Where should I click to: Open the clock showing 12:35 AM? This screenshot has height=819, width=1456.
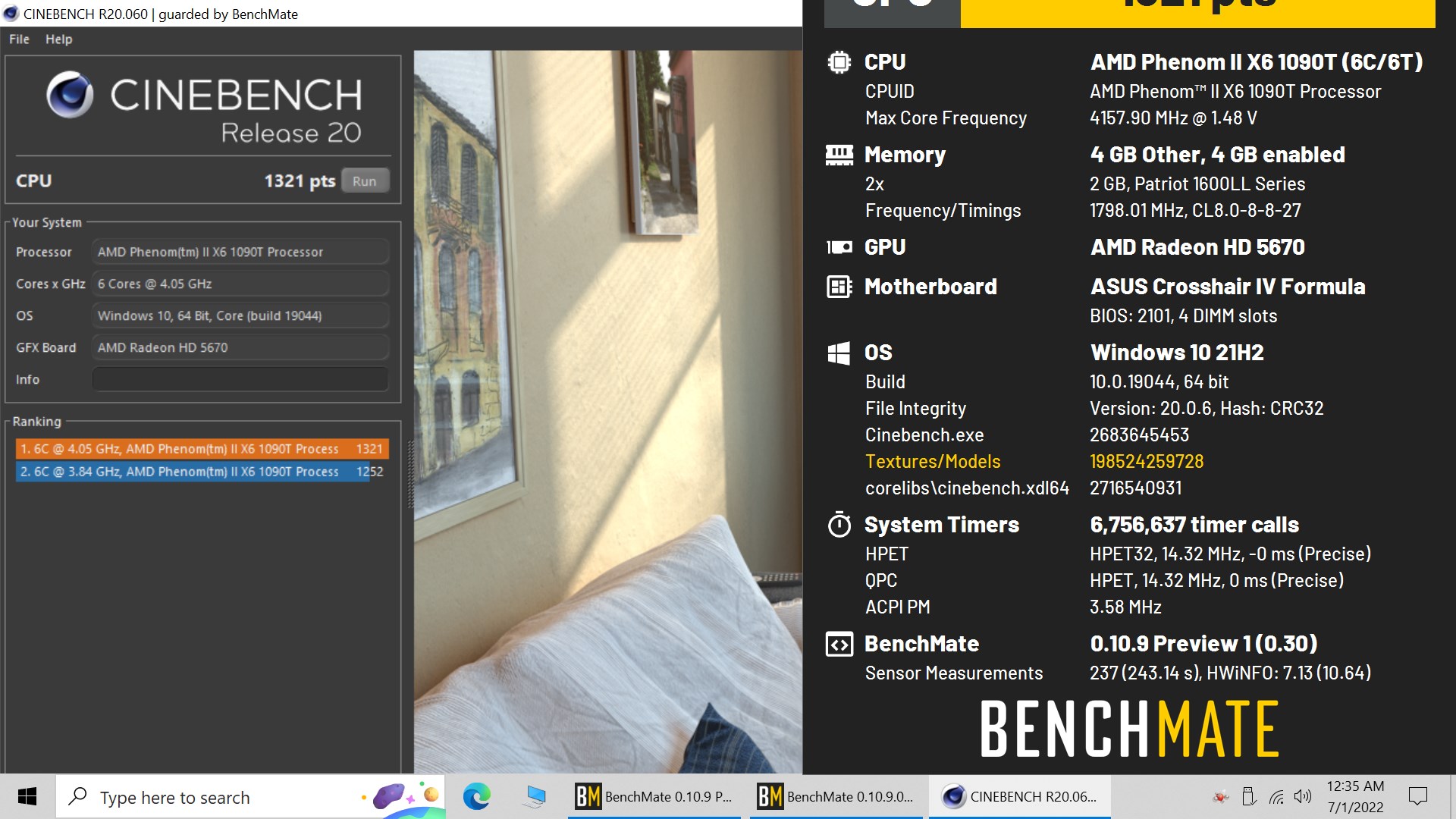coord(1355,796)
